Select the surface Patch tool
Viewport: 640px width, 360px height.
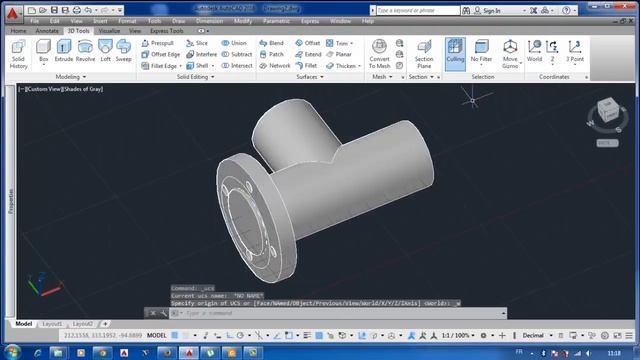coord(271,54)
